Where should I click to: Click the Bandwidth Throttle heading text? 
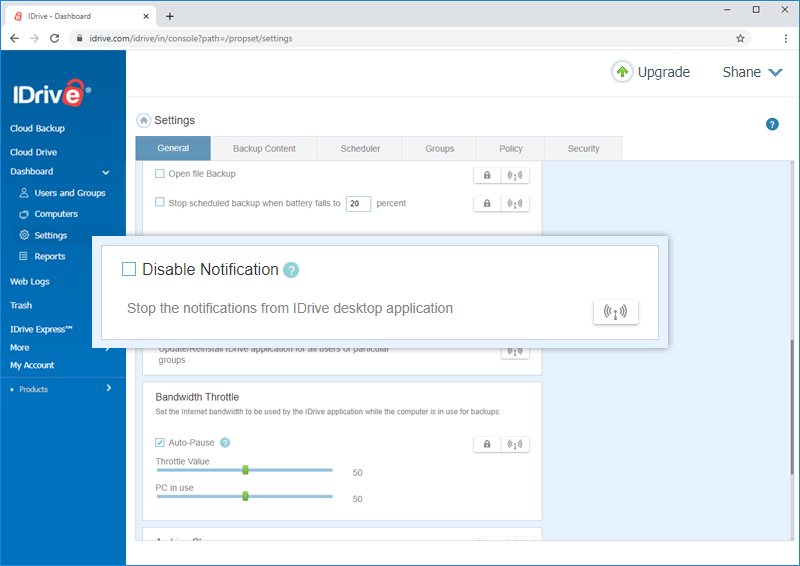click(x=197, y=397)
